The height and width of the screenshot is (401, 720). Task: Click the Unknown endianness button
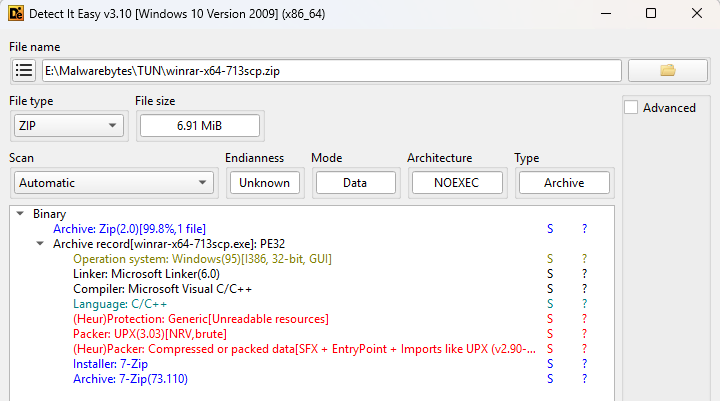[264, 183]
